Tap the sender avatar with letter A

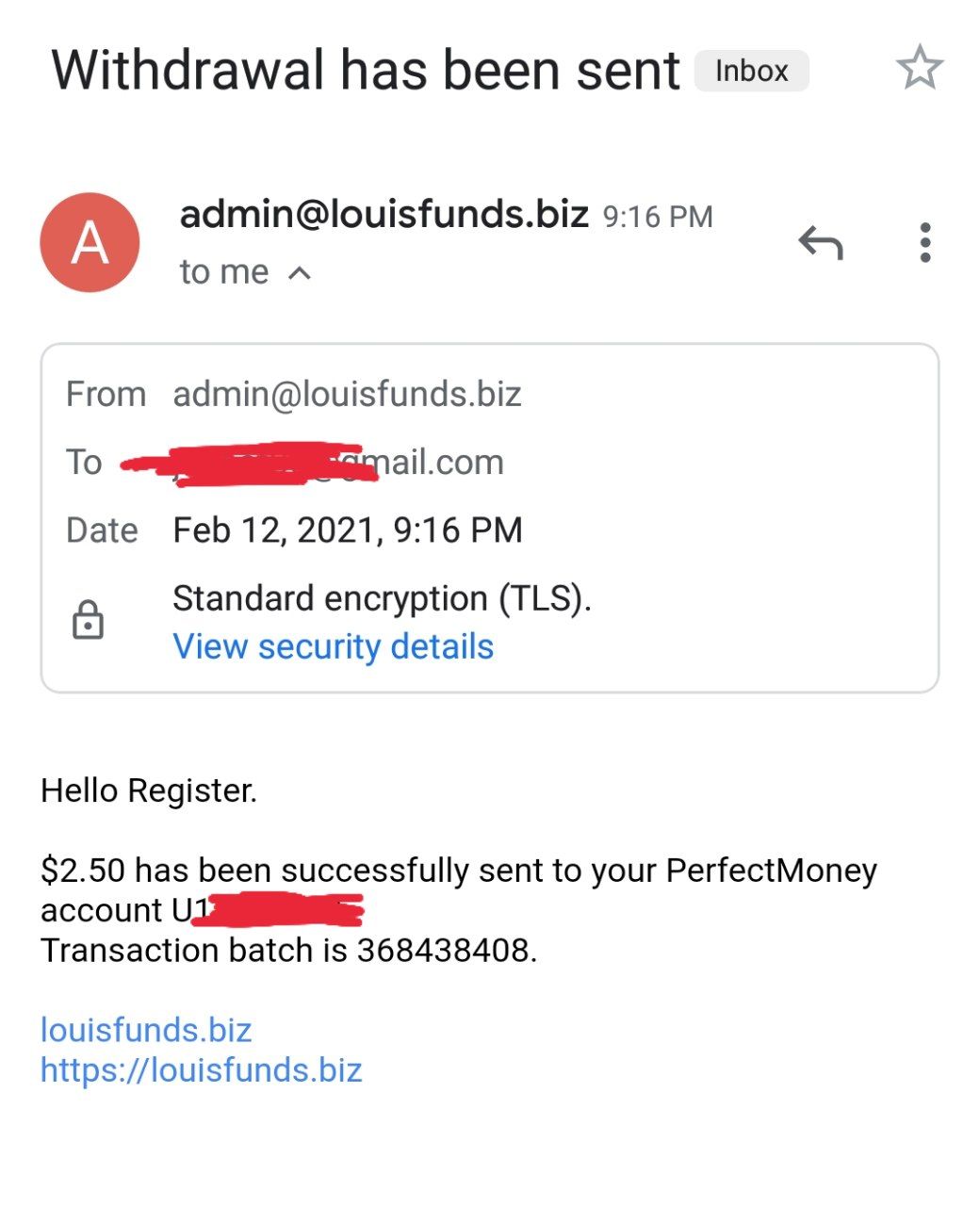90,242
